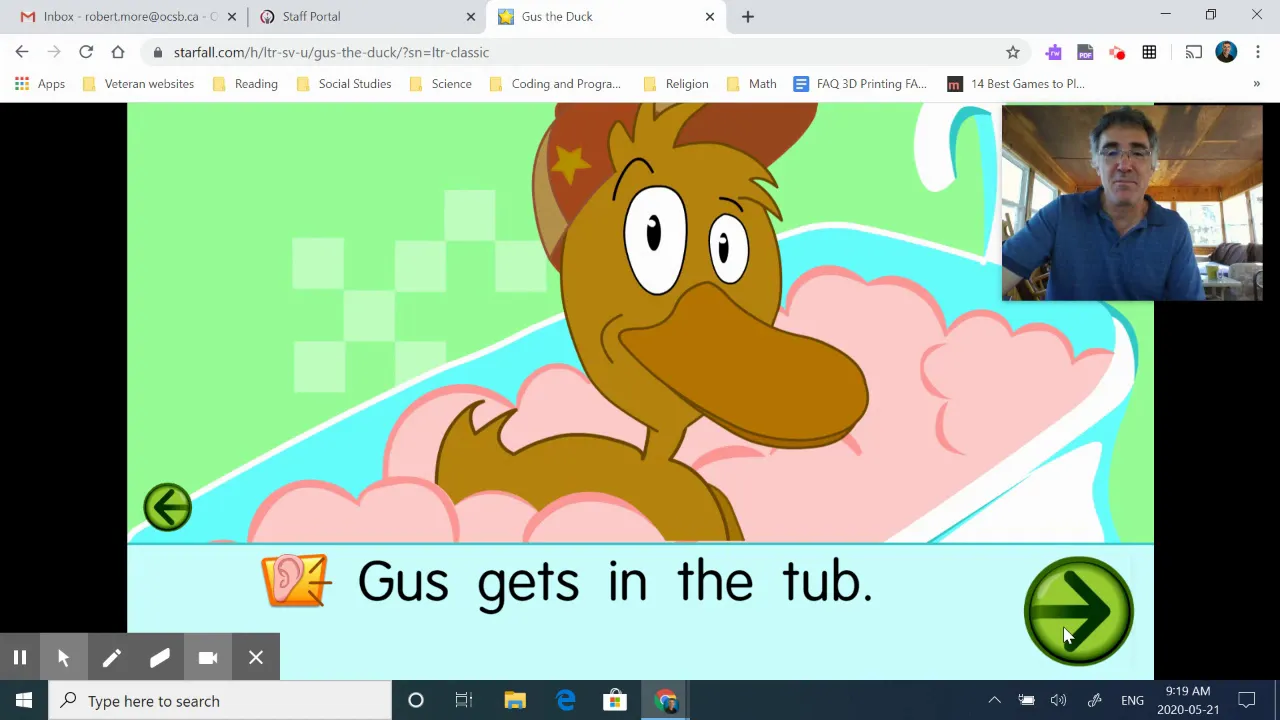Screen dimensions: 1280x720
Task: Open the browser home page
Action: click(x=118, y=52)
